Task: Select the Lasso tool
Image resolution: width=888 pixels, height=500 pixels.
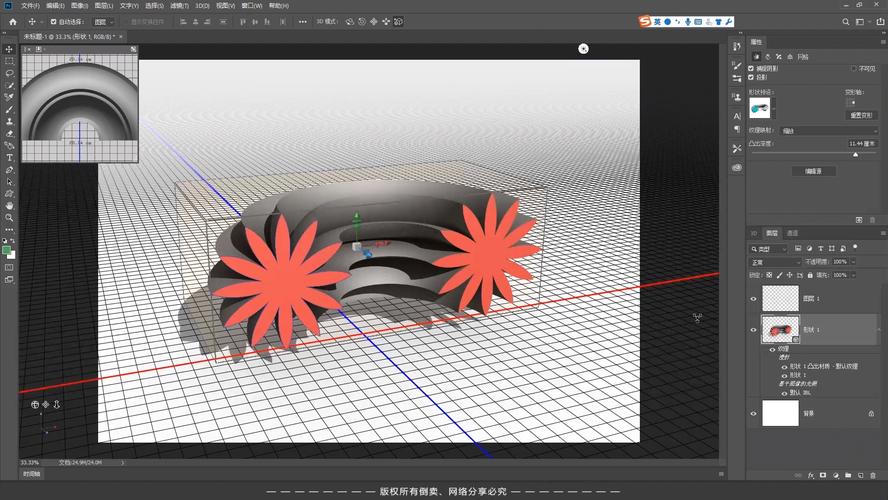Action: coord(10,73)
